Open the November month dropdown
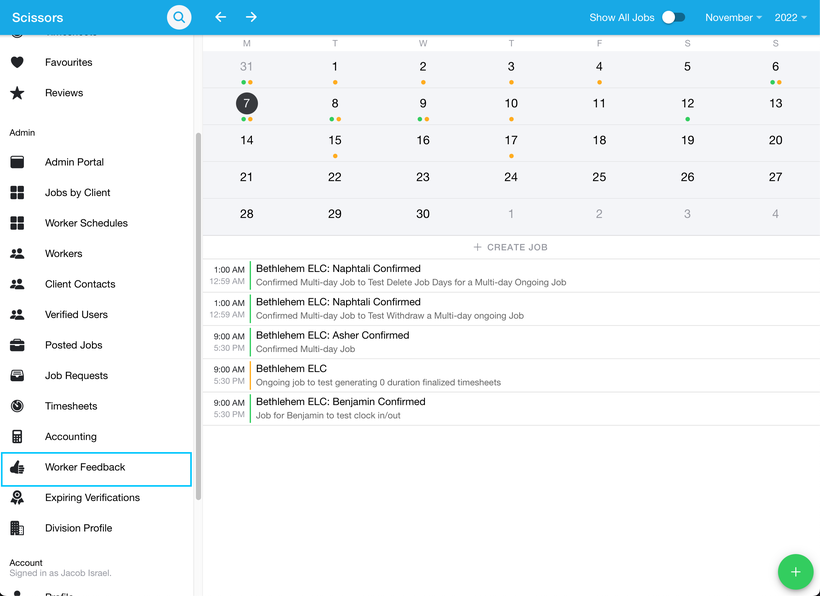This screenshot has height=596, width=820. coord(733,17)
